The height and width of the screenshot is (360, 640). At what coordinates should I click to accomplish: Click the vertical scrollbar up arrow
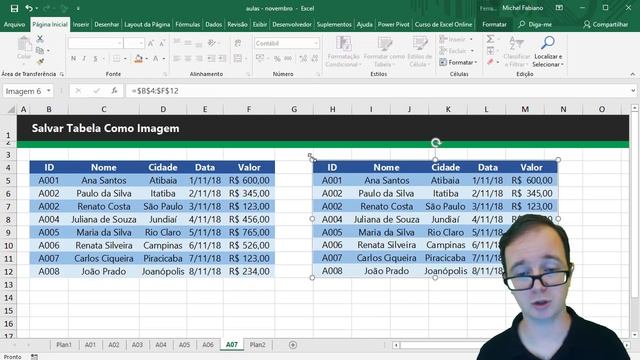[x=635, y=108]
